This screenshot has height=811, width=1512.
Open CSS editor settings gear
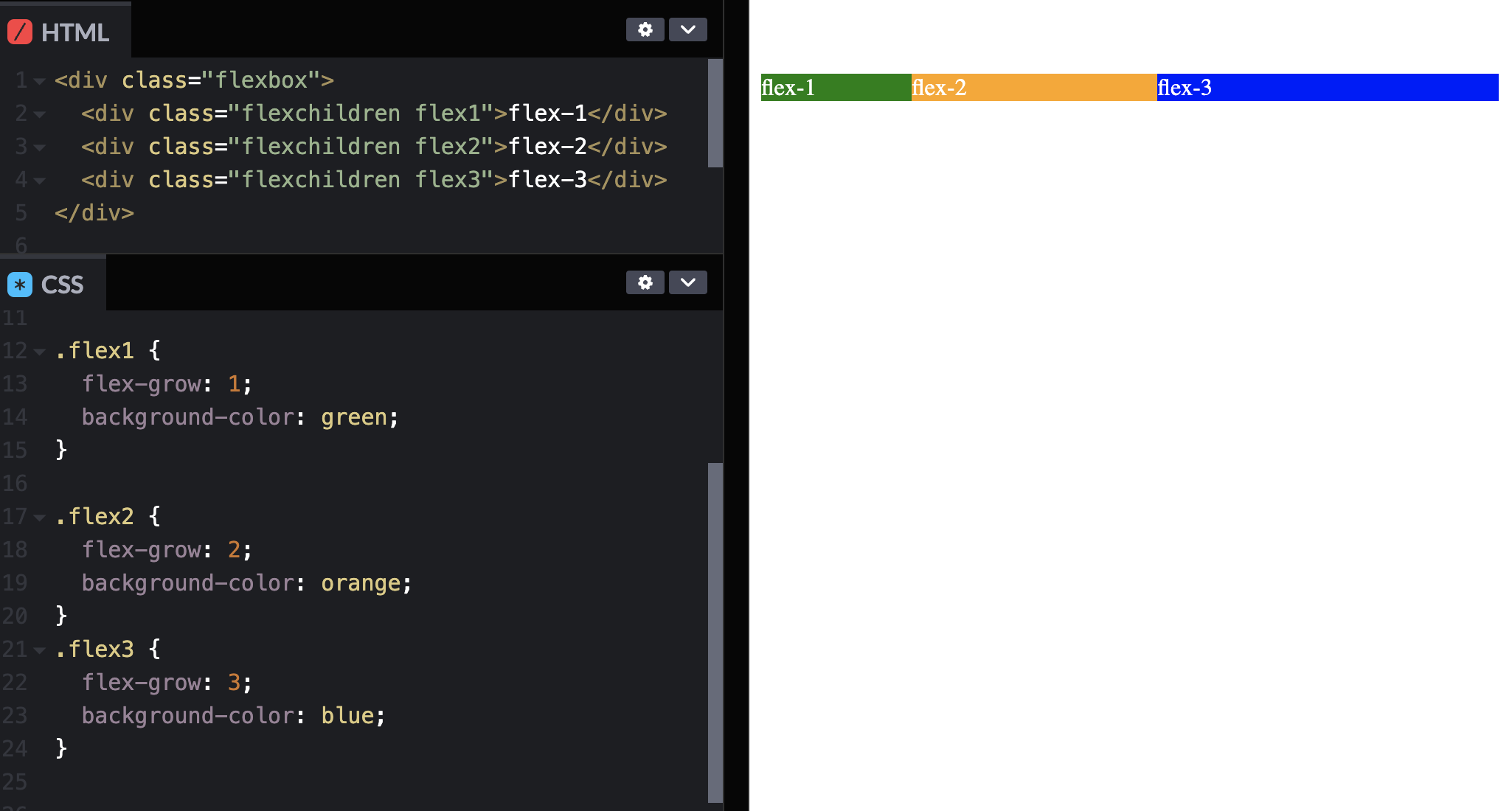(x=645, y=282)
